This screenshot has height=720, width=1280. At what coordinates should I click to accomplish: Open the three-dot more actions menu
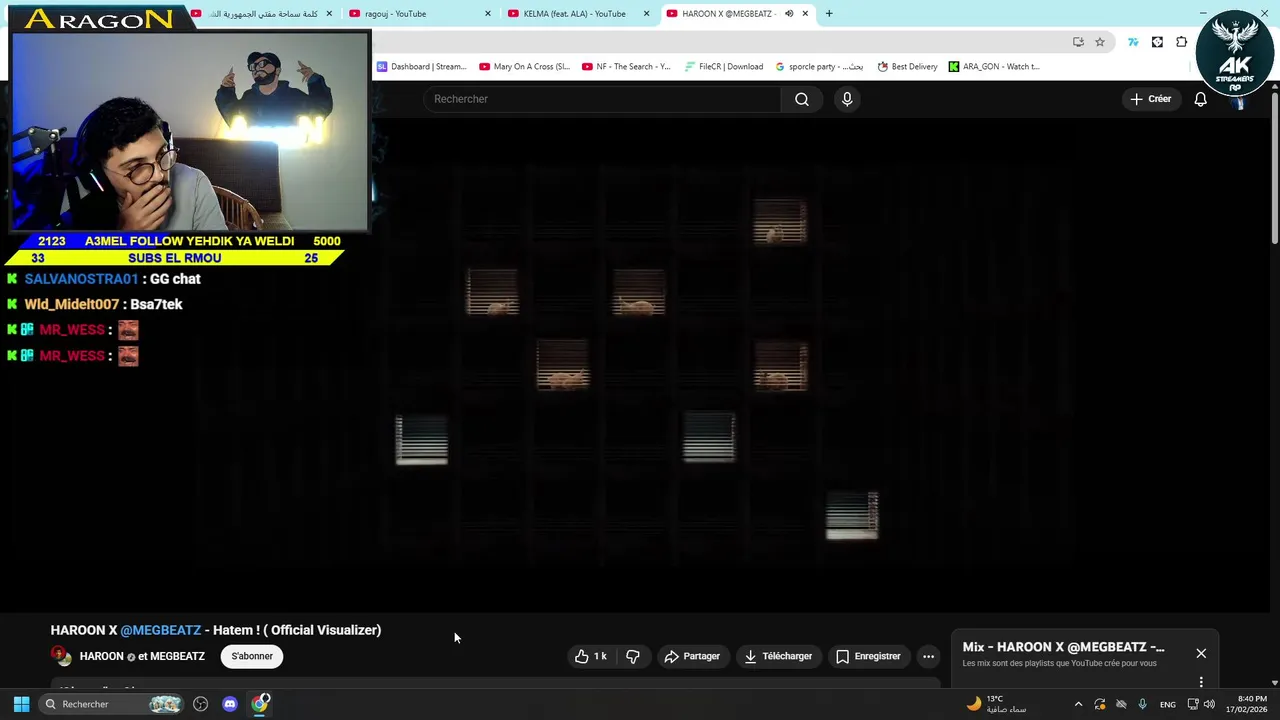(928, 656)
